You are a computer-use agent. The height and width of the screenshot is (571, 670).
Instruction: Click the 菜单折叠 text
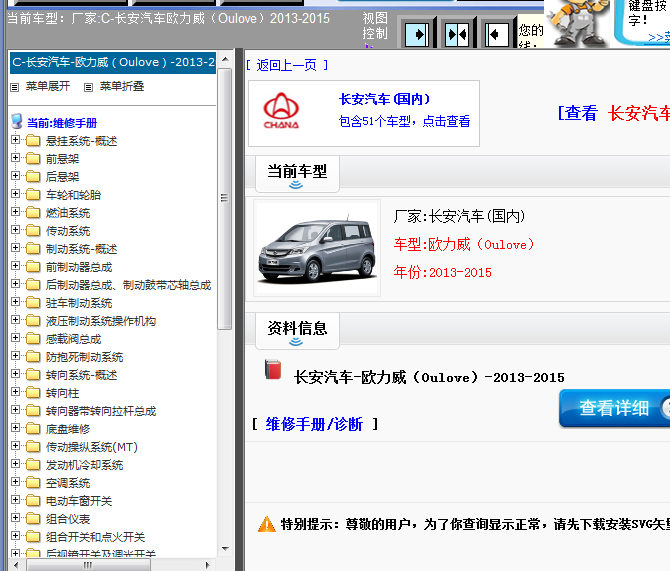coord(122,86)
